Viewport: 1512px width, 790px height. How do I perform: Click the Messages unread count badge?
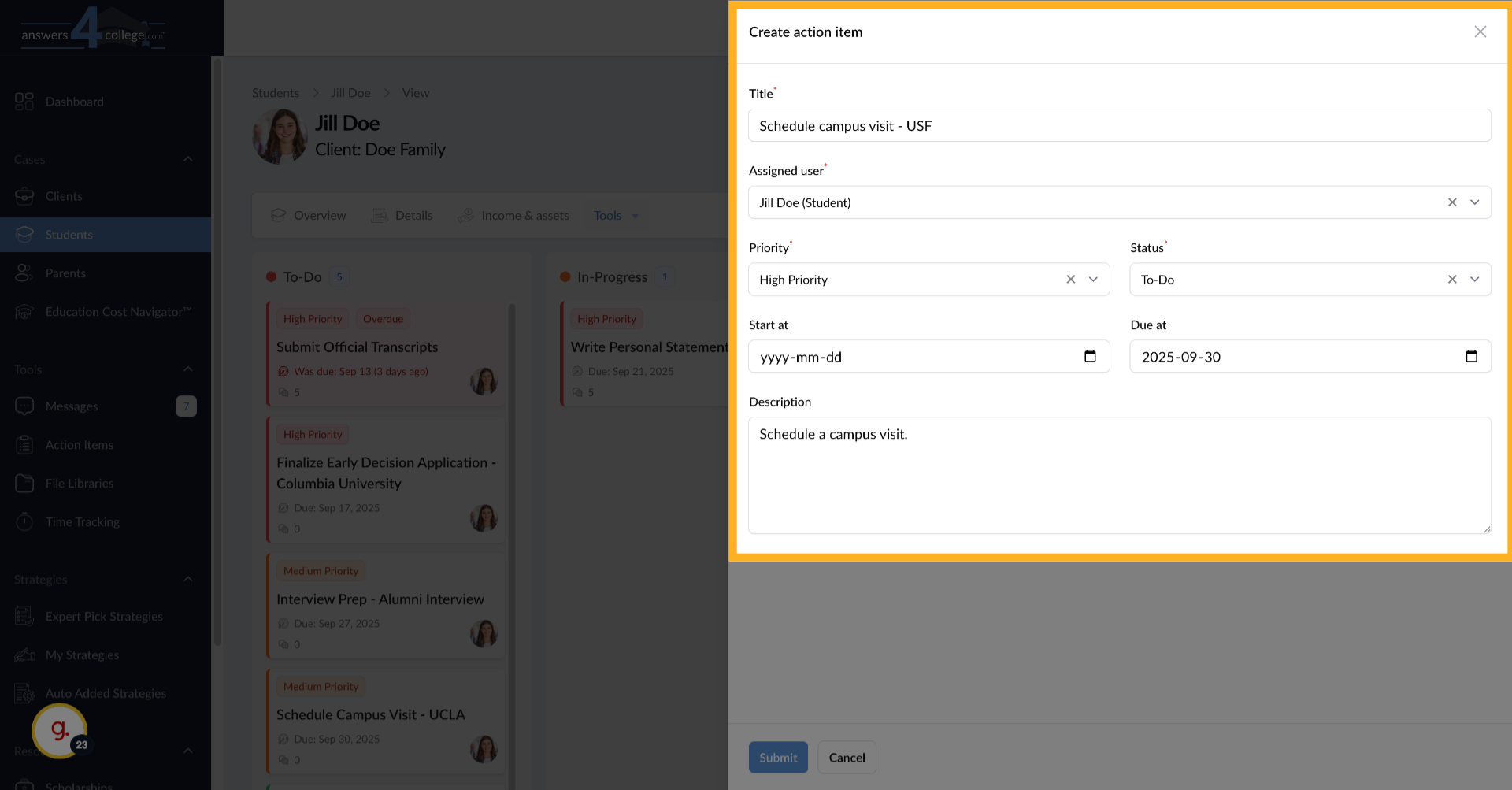coord(186,406)
